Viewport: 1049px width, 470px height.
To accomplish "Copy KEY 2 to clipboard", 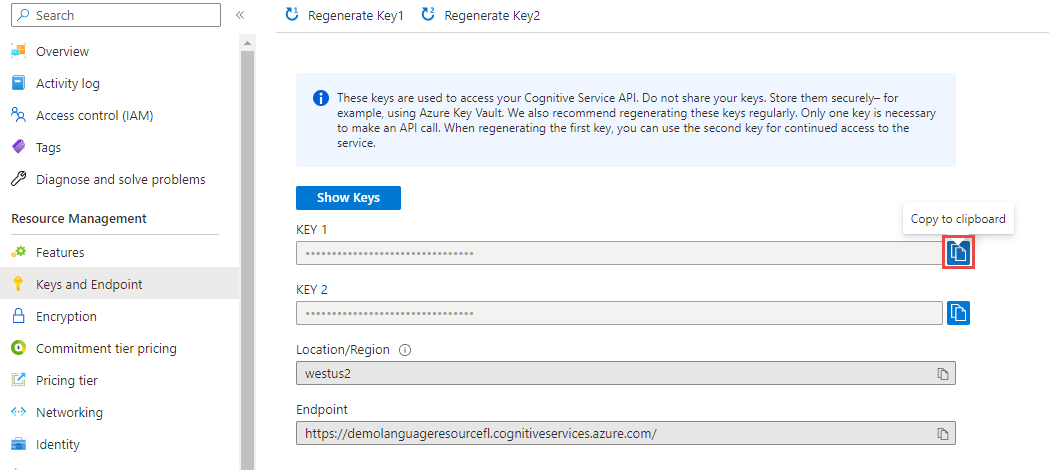I will tap(958, 312).
